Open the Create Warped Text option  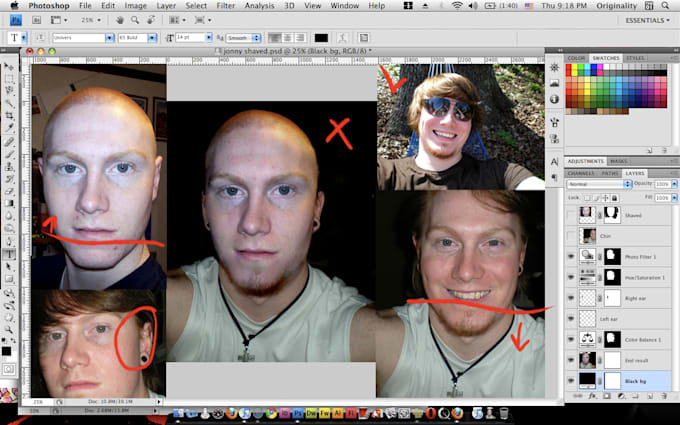click(343, 38)
